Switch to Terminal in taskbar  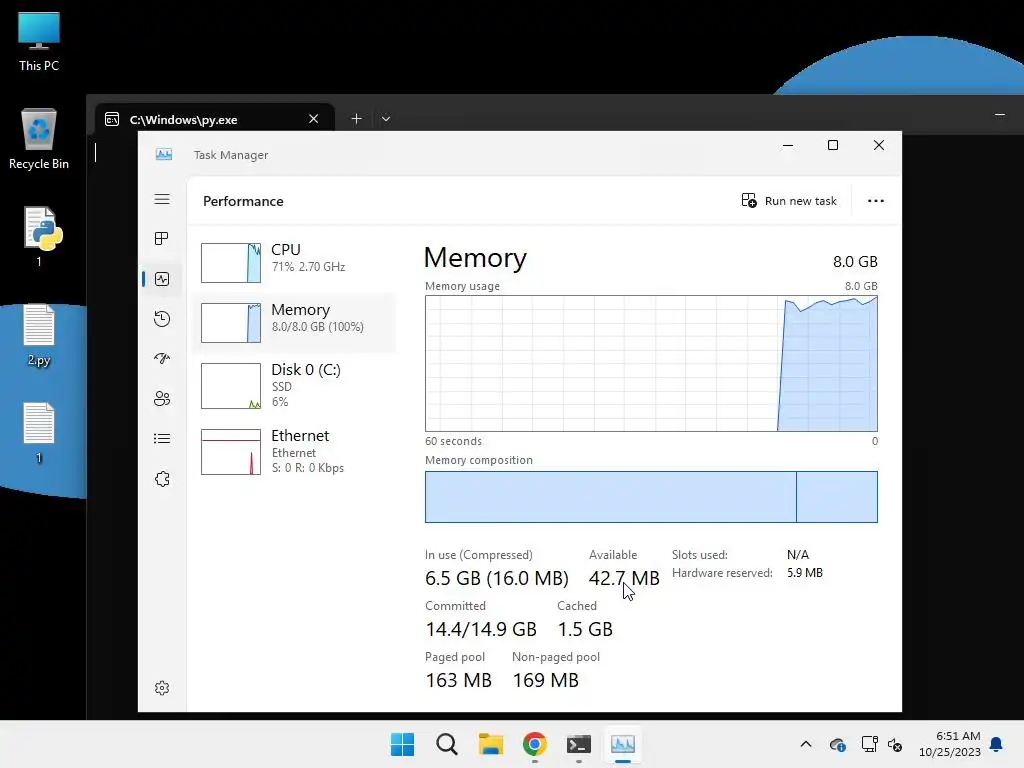[x=579, y=744]
